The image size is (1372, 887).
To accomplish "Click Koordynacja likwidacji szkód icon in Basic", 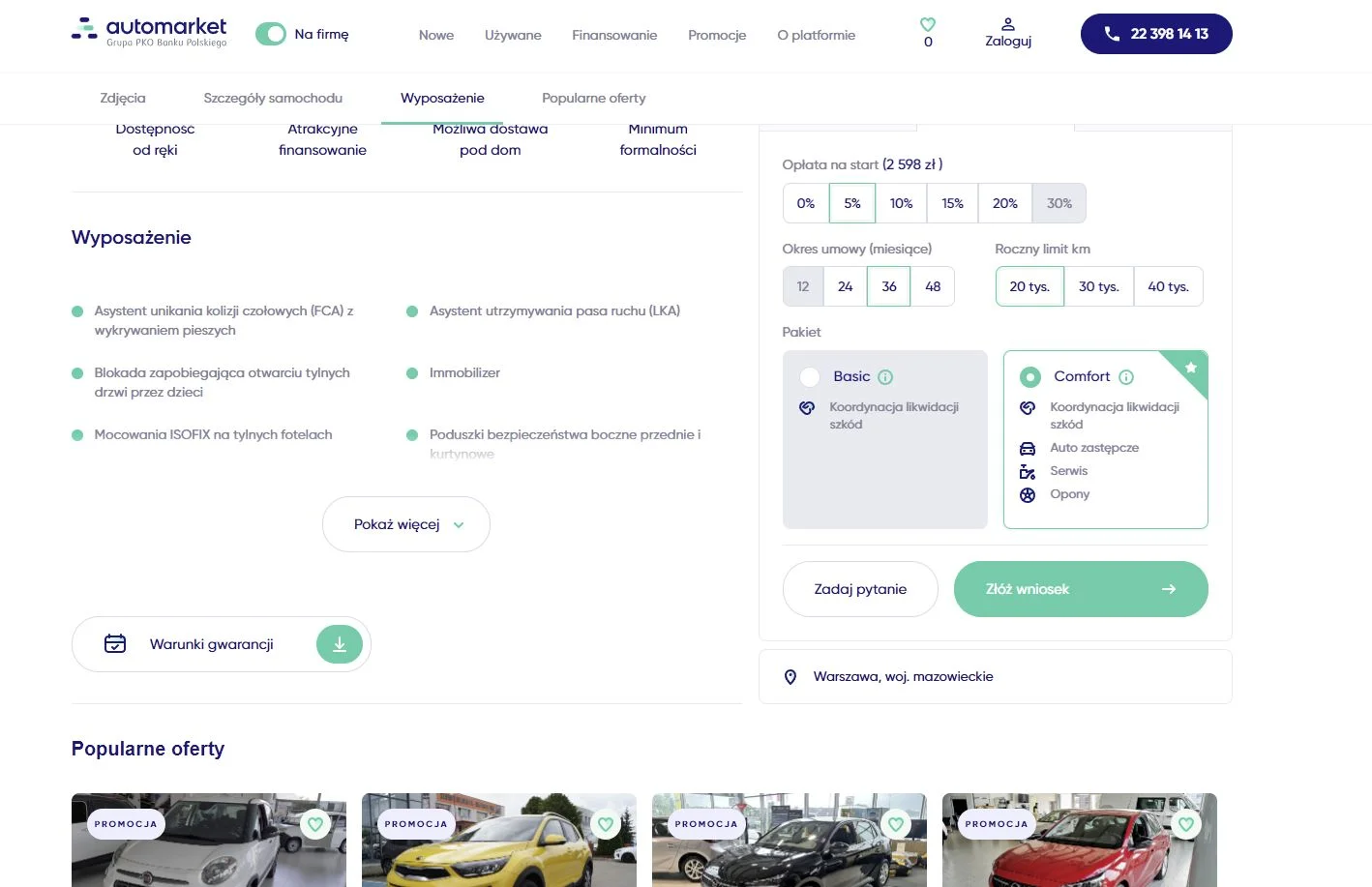I will [x=807, y=408].
